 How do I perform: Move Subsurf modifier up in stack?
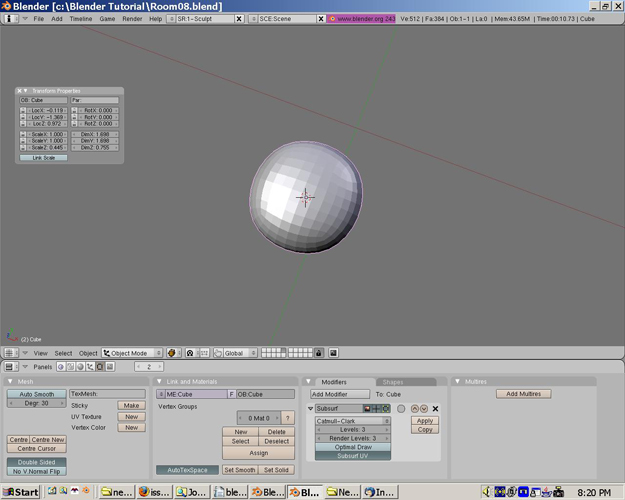(415, 409)
